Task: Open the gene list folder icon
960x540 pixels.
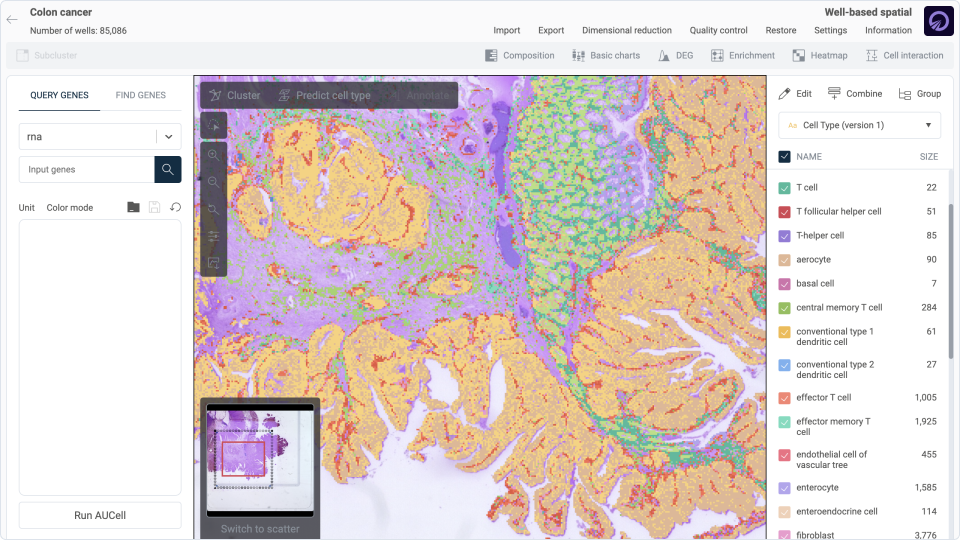Action: (134, 208)
